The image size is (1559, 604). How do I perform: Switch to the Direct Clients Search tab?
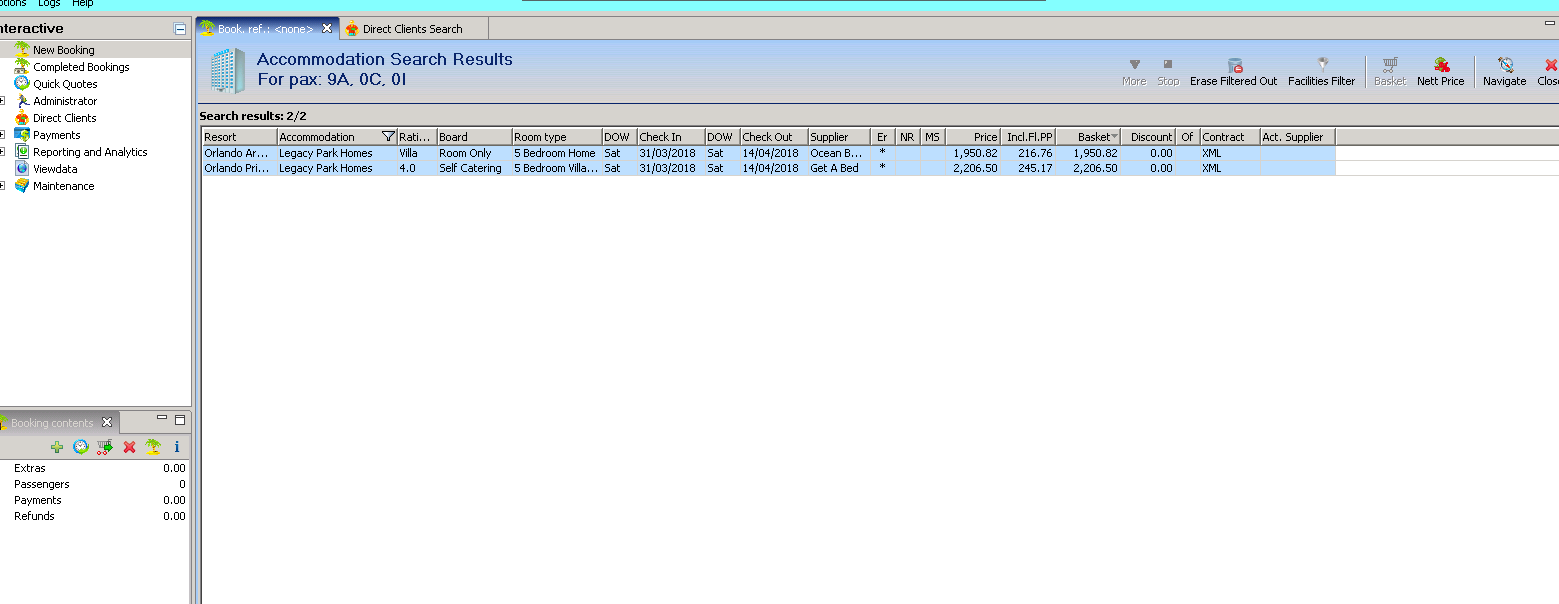(412, 29)
